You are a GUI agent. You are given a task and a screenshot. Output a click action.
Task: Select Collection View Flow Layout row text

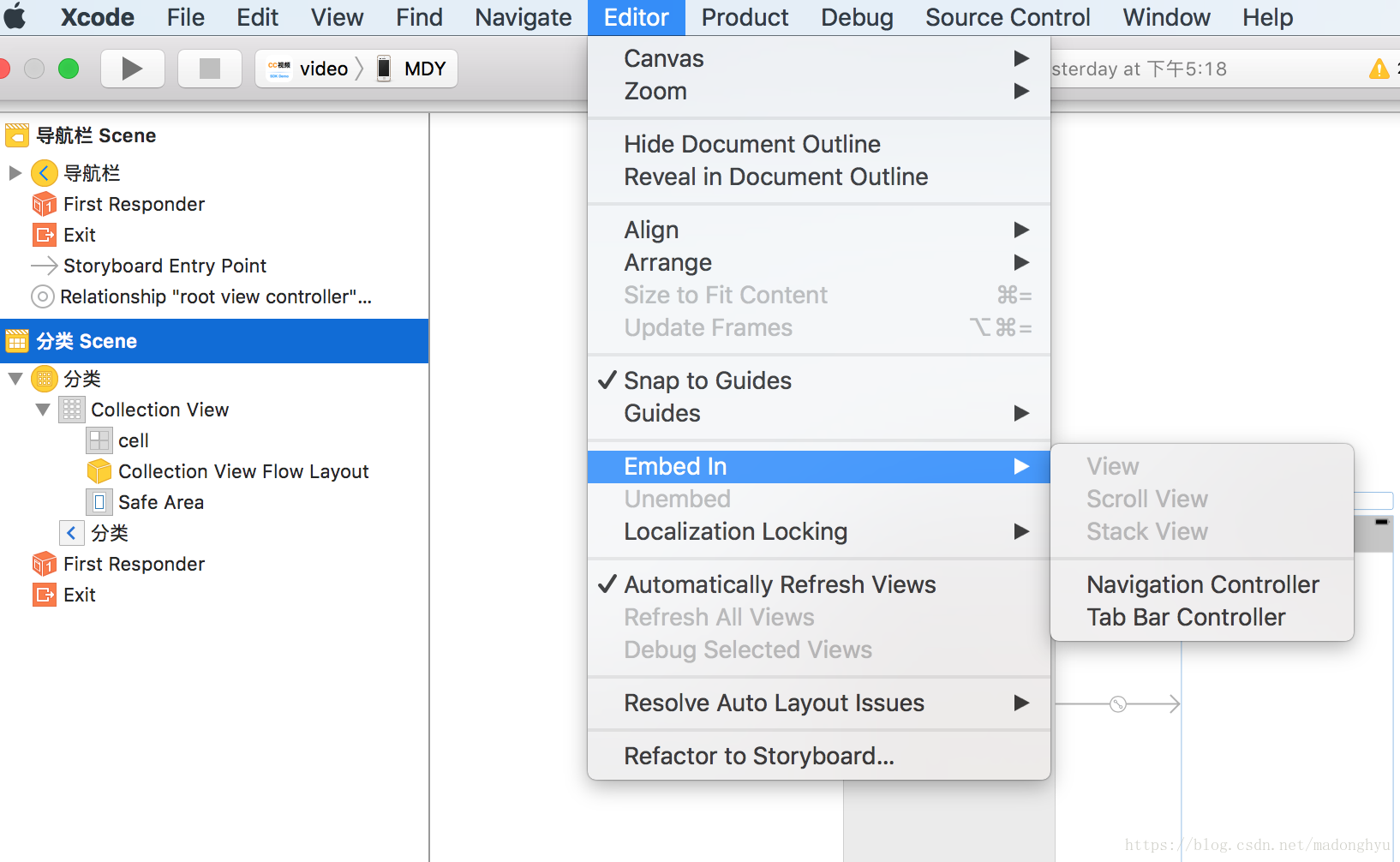coord(243,471)
